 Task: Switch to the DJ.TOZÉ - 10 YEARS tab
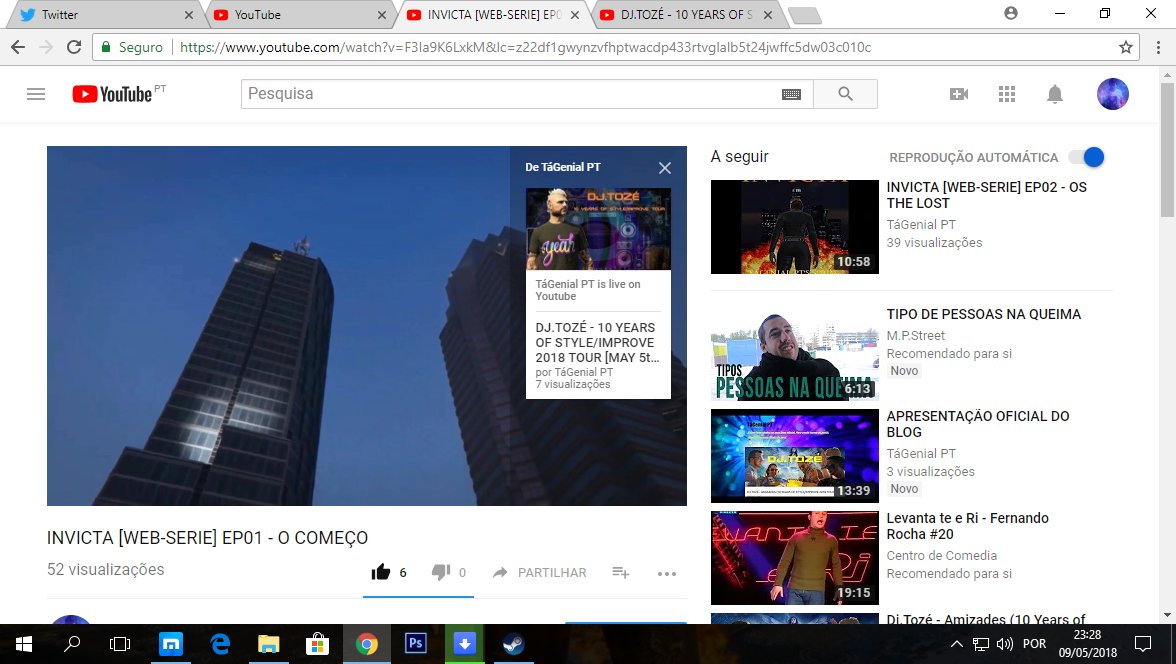coord(682,14)
